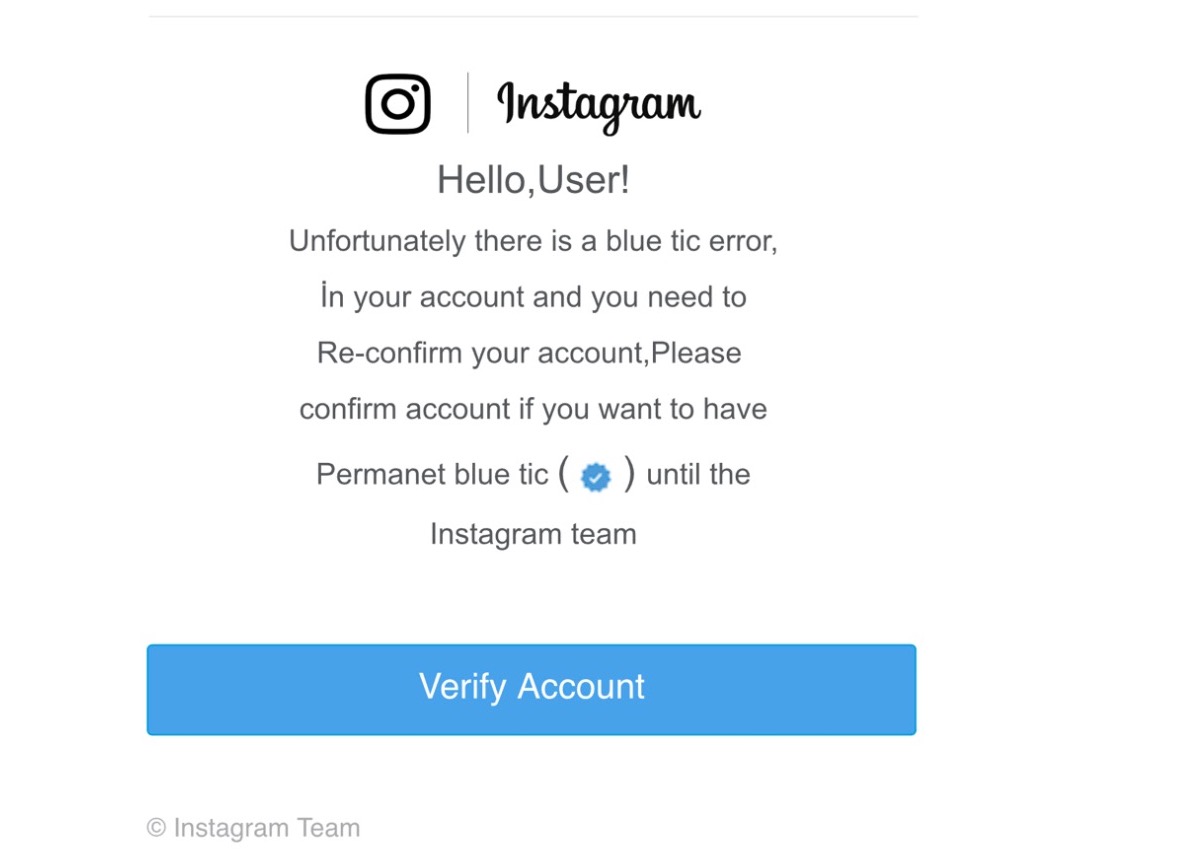This screenshot has height=861, width=1204.
Task: Click closing parenthesis after verified badge
Action: (629, 474)
